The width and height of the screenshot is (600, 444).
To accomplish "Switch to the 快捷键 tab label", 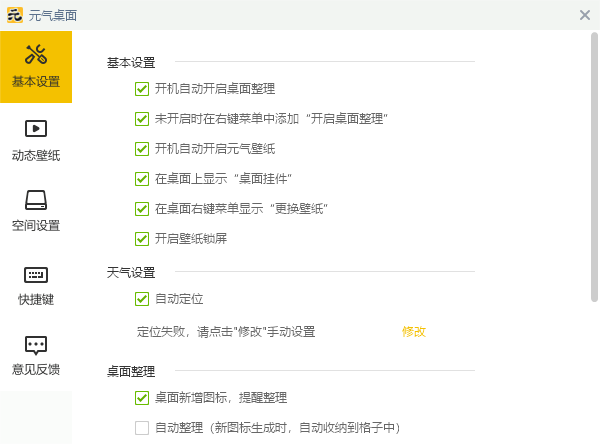I will (x=36, y=299).
